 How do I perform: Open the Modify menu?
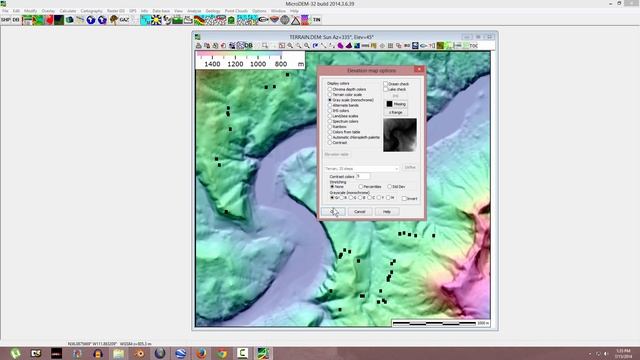[x=31, y=11]
